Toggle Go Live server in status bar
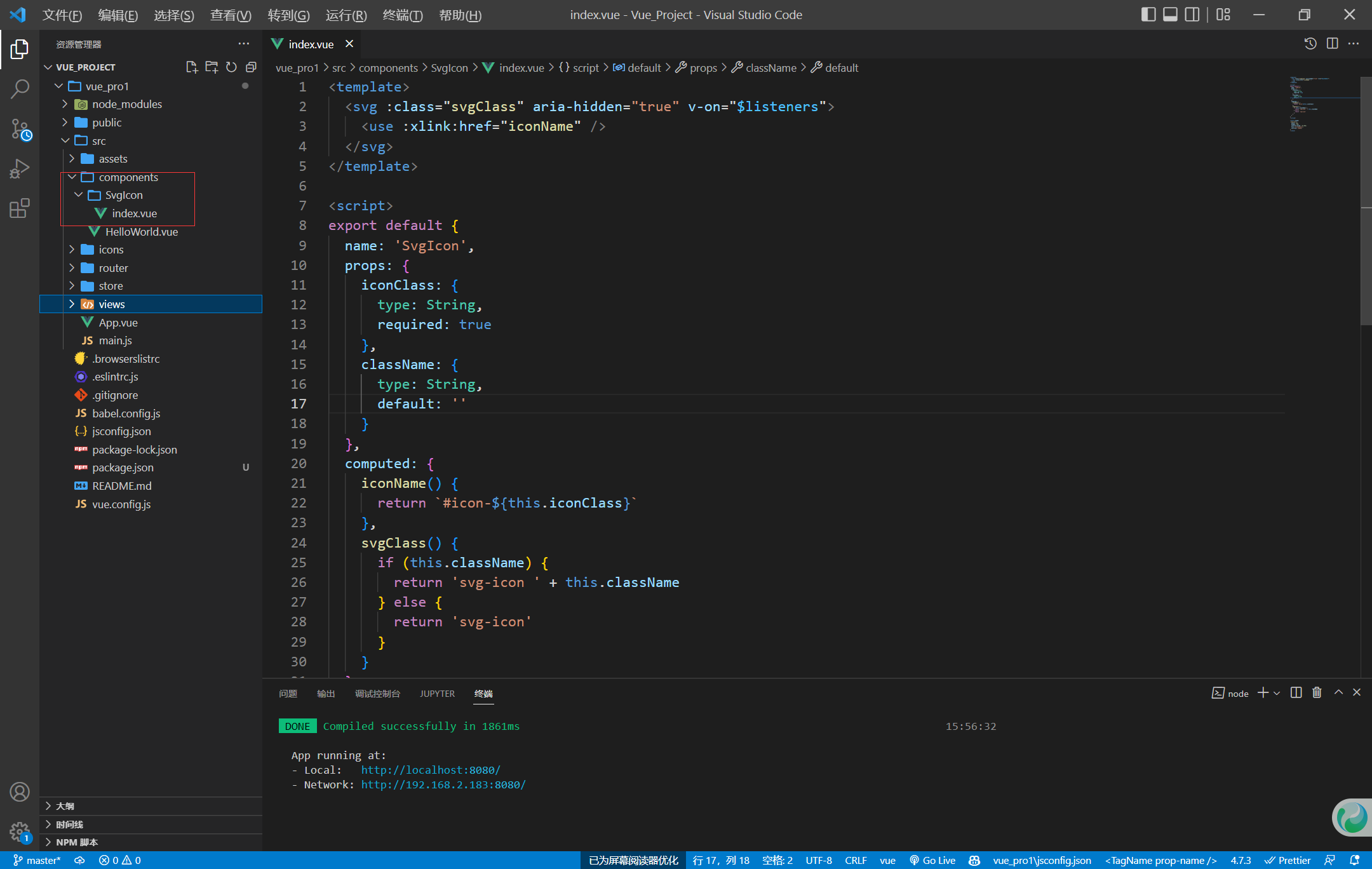Screen dimensions: 1372x869 [x=932, y=860]
